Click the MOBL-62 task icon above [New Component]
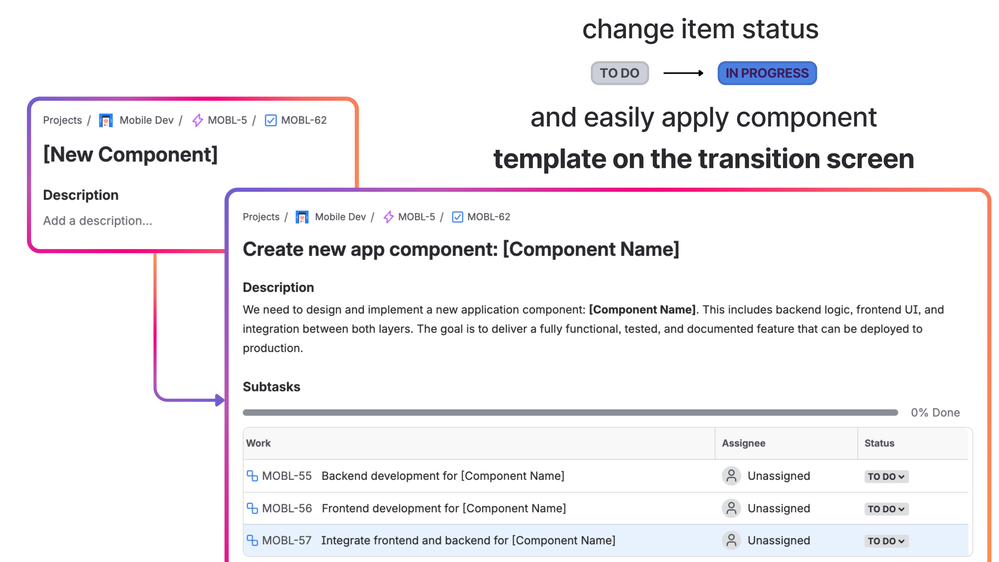 tap(270, 120)
